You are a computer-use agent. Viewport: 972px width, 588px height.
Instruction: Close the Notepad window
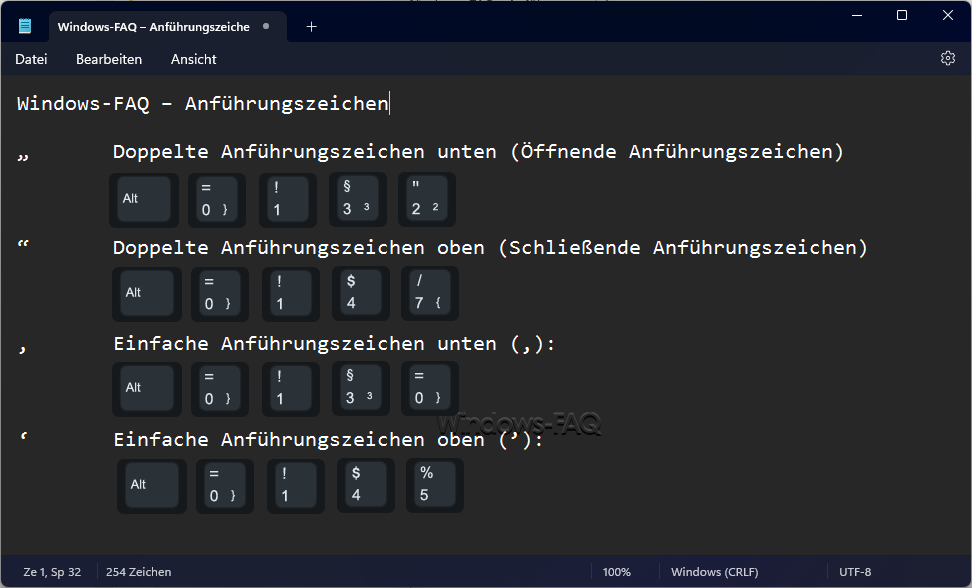coord(948,15)
